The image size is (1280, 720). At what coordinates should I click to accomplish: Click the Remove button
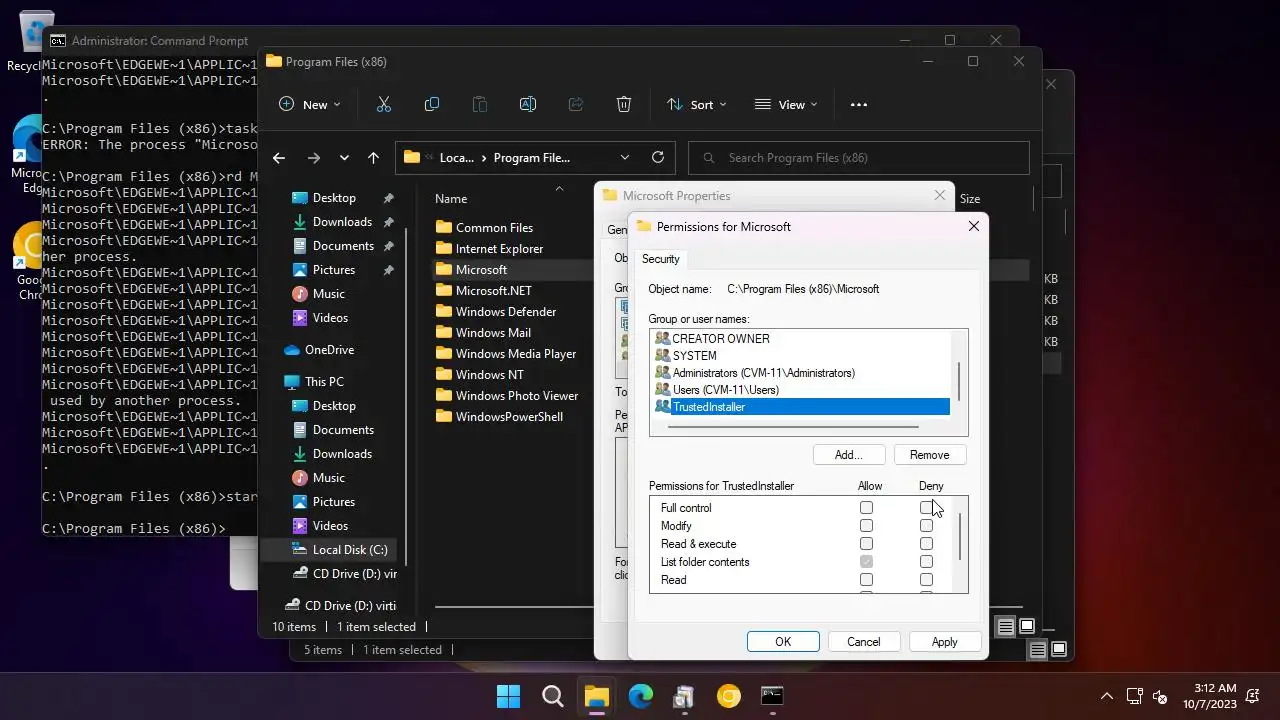[929, 455]
